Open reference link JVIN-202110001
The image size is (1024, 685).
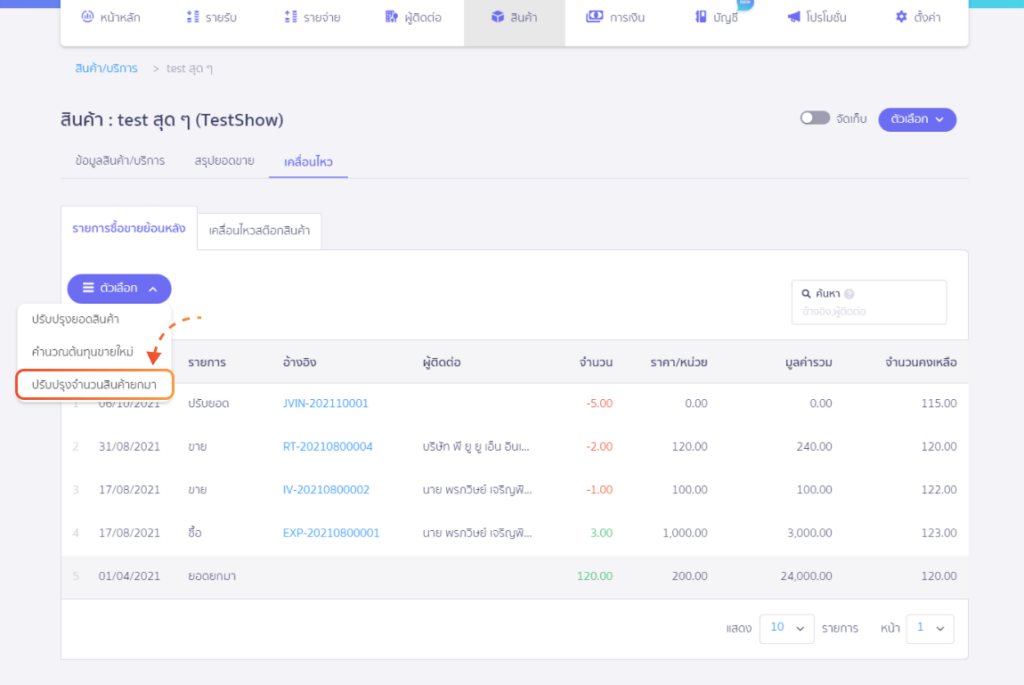325,403
